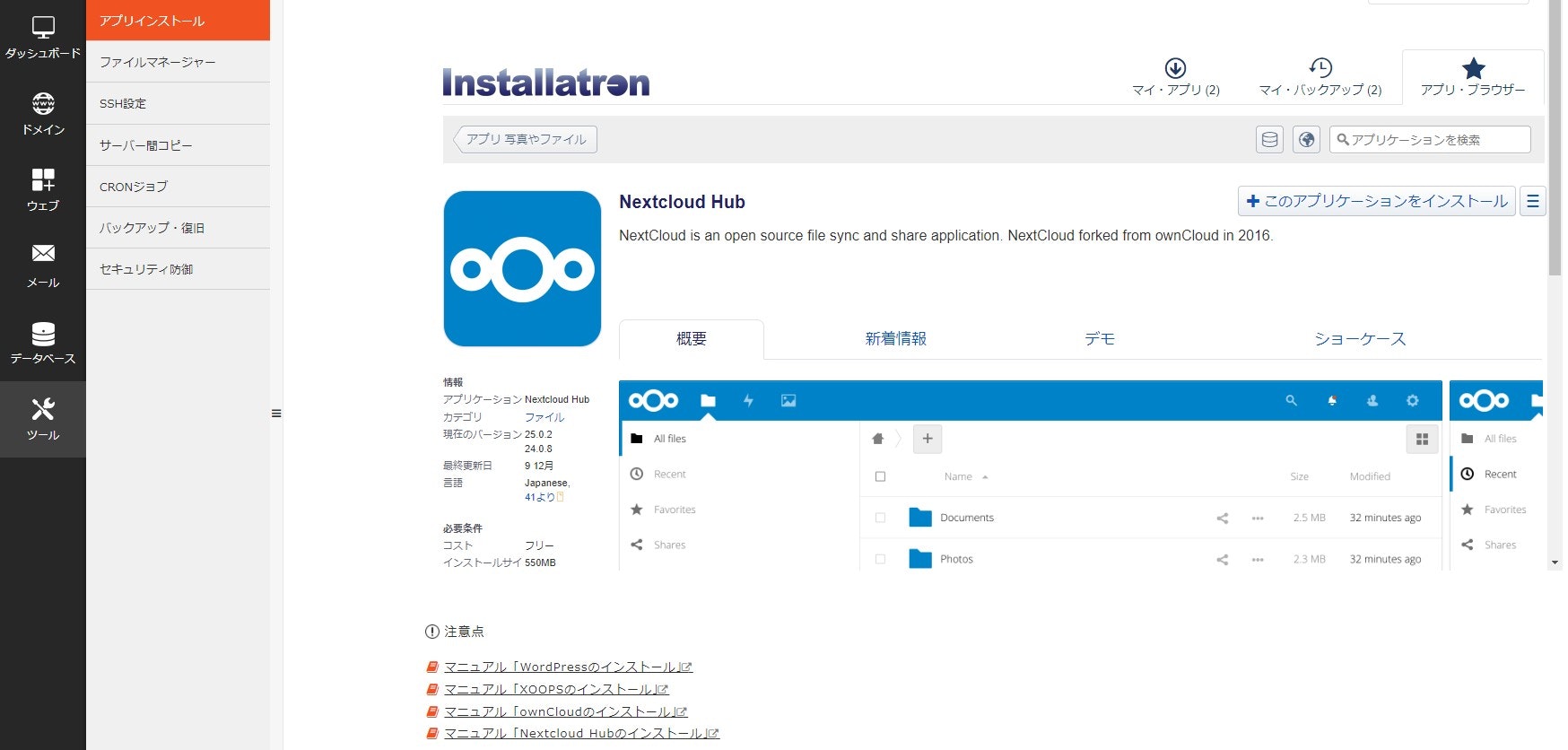Screen dimensions: 1568x750
Task: Click the lightning activity icon in screenshot
Action: (x=748, y=401)
